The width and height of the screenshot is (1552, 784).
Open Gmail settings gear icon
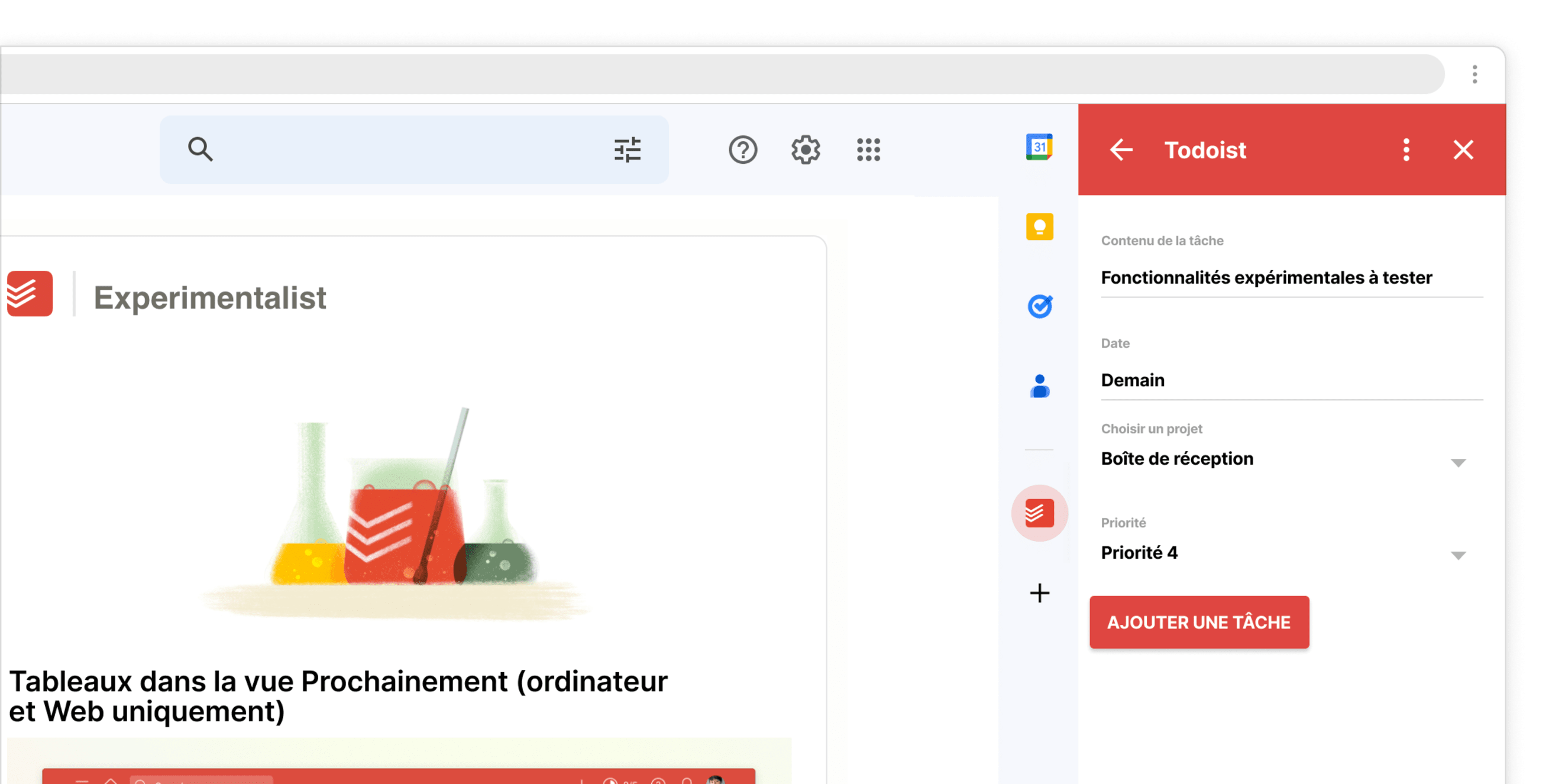coord(806,150)
